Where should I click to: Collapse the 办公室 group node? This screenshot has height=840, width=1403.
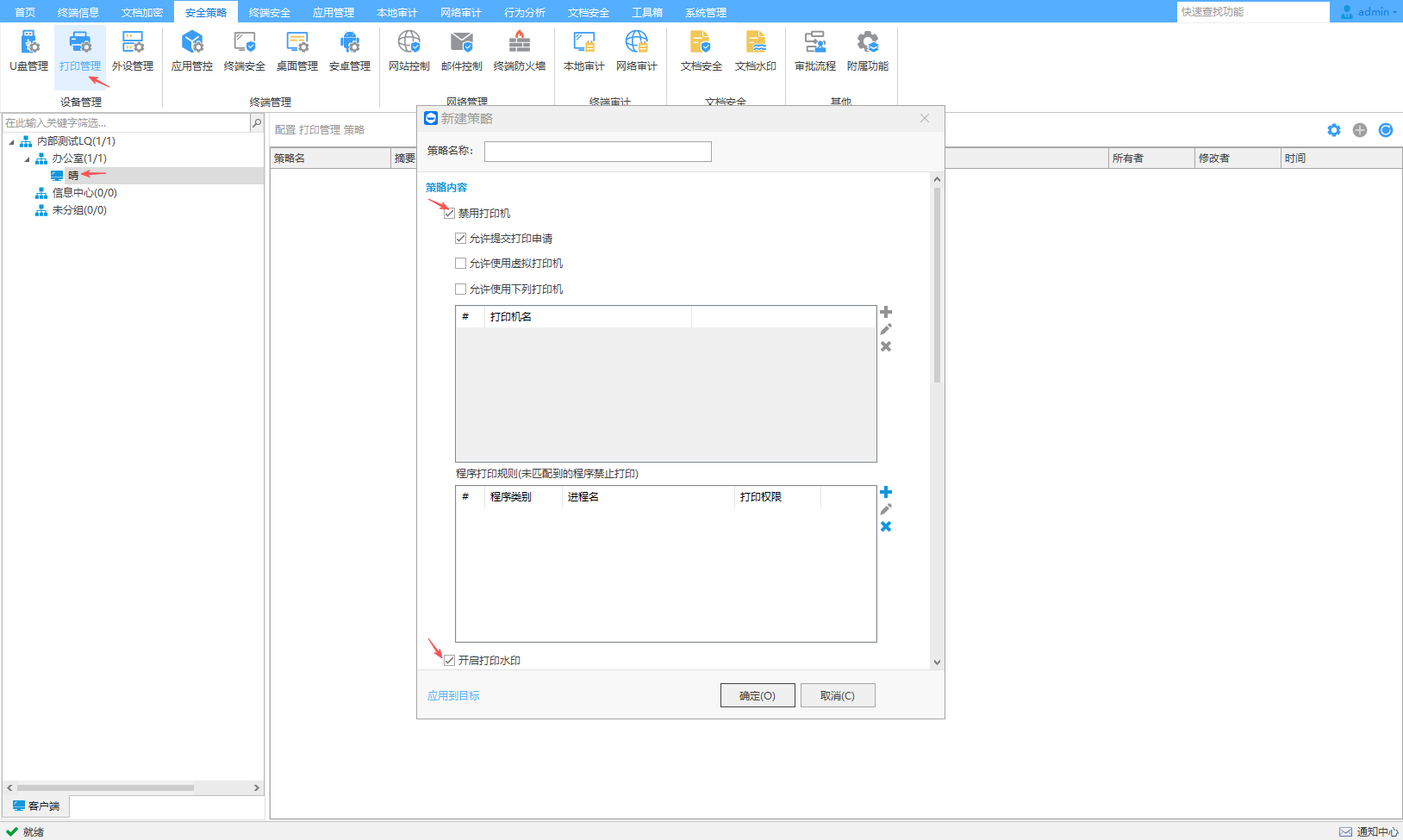coord(27,159)
